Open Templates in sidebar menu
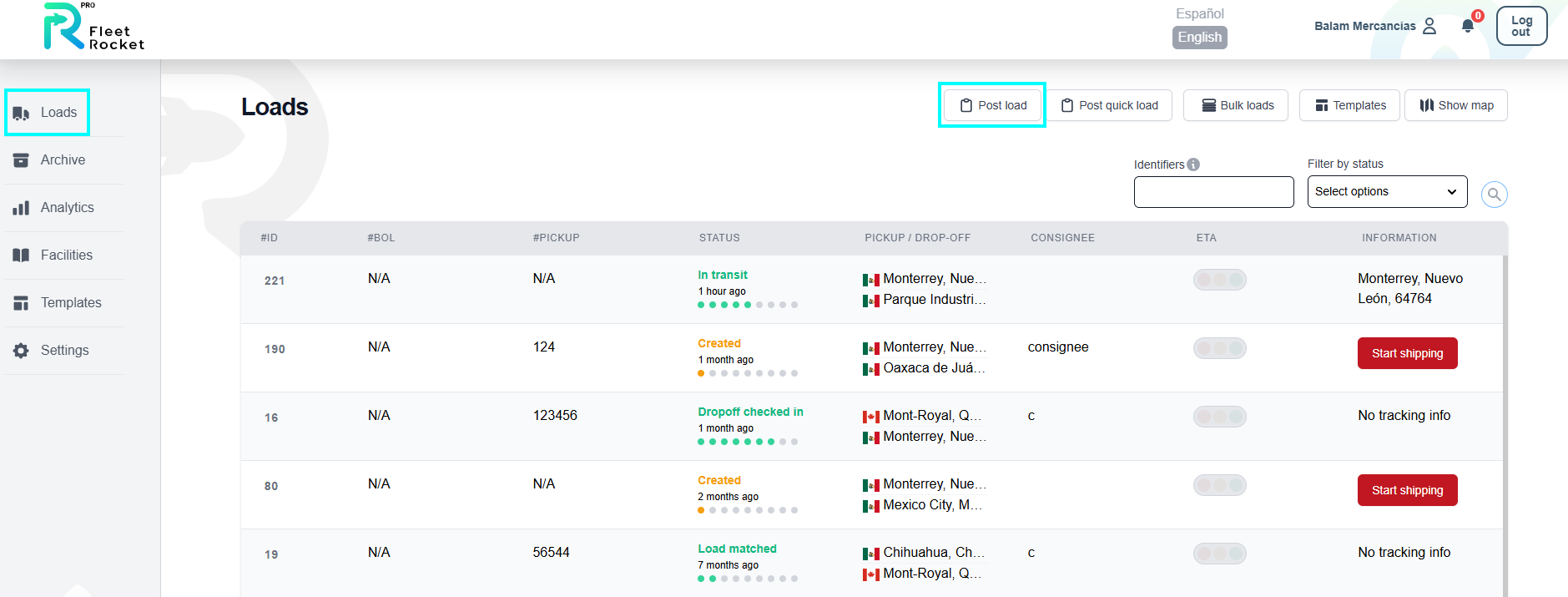 click(71, 303)
